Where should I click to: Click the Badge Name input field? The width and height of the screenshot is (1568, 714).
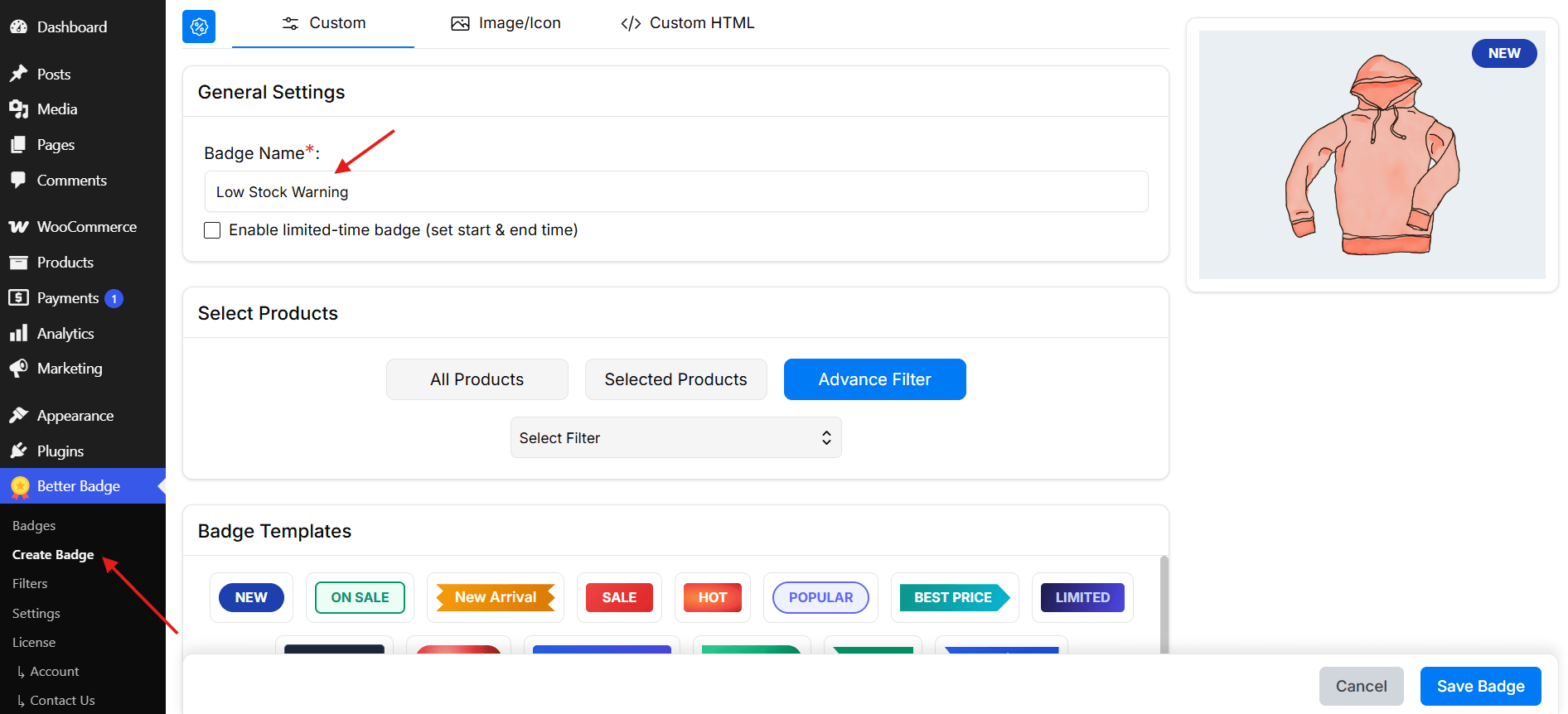pyautogui.click(x=676, y=191)
